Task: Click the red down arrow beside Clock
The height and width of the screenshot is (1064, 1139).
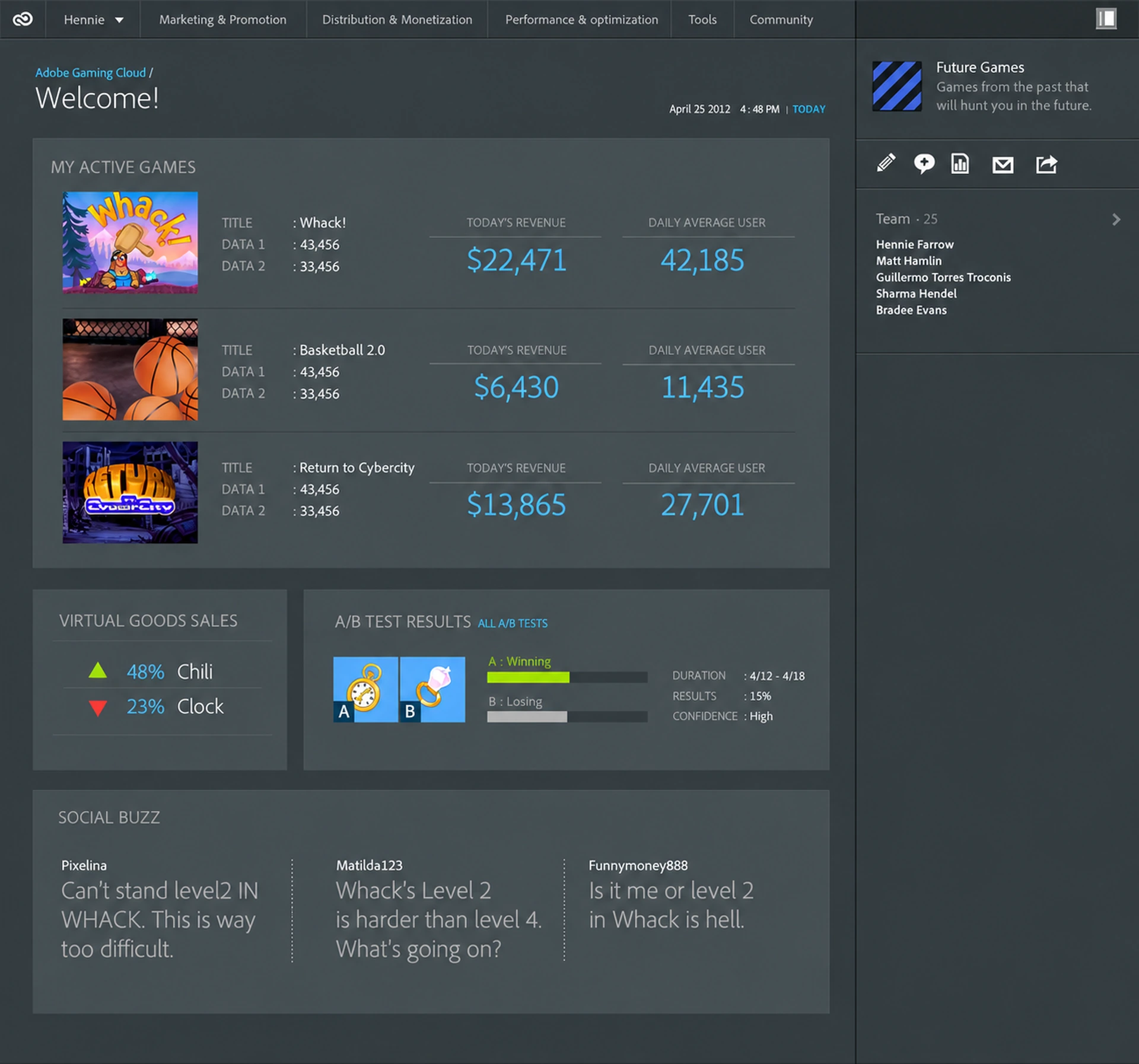Action: (98, 708)
